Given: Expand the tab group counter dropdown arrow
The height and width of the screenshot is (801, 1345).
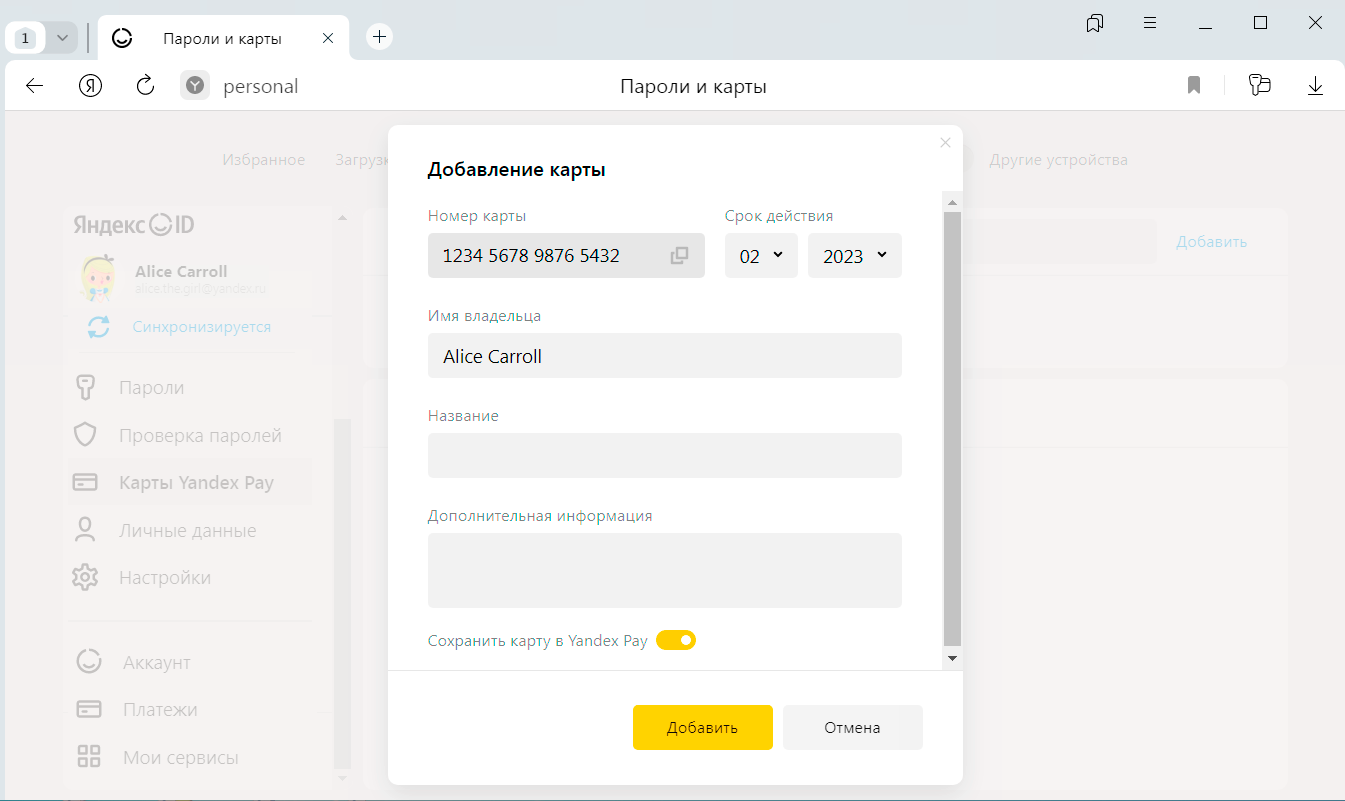Looking at the screenshot, I should pyautogui.click(x=62, y=38).
